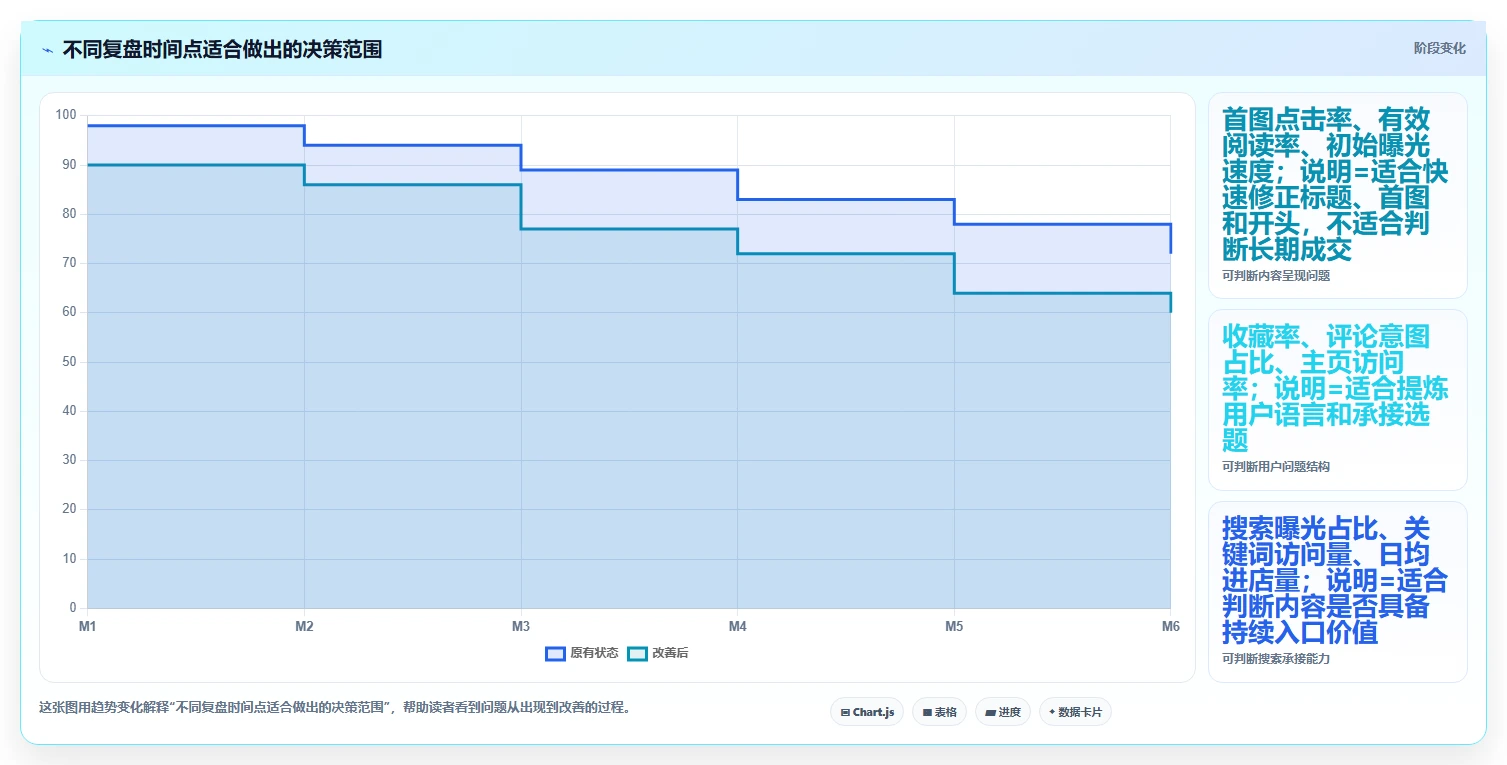Viewport: 1507px width, 765px height.
Task: Click the chart title 不同复盘时间点适合做出的决策范围
Action: coord(222,50)
